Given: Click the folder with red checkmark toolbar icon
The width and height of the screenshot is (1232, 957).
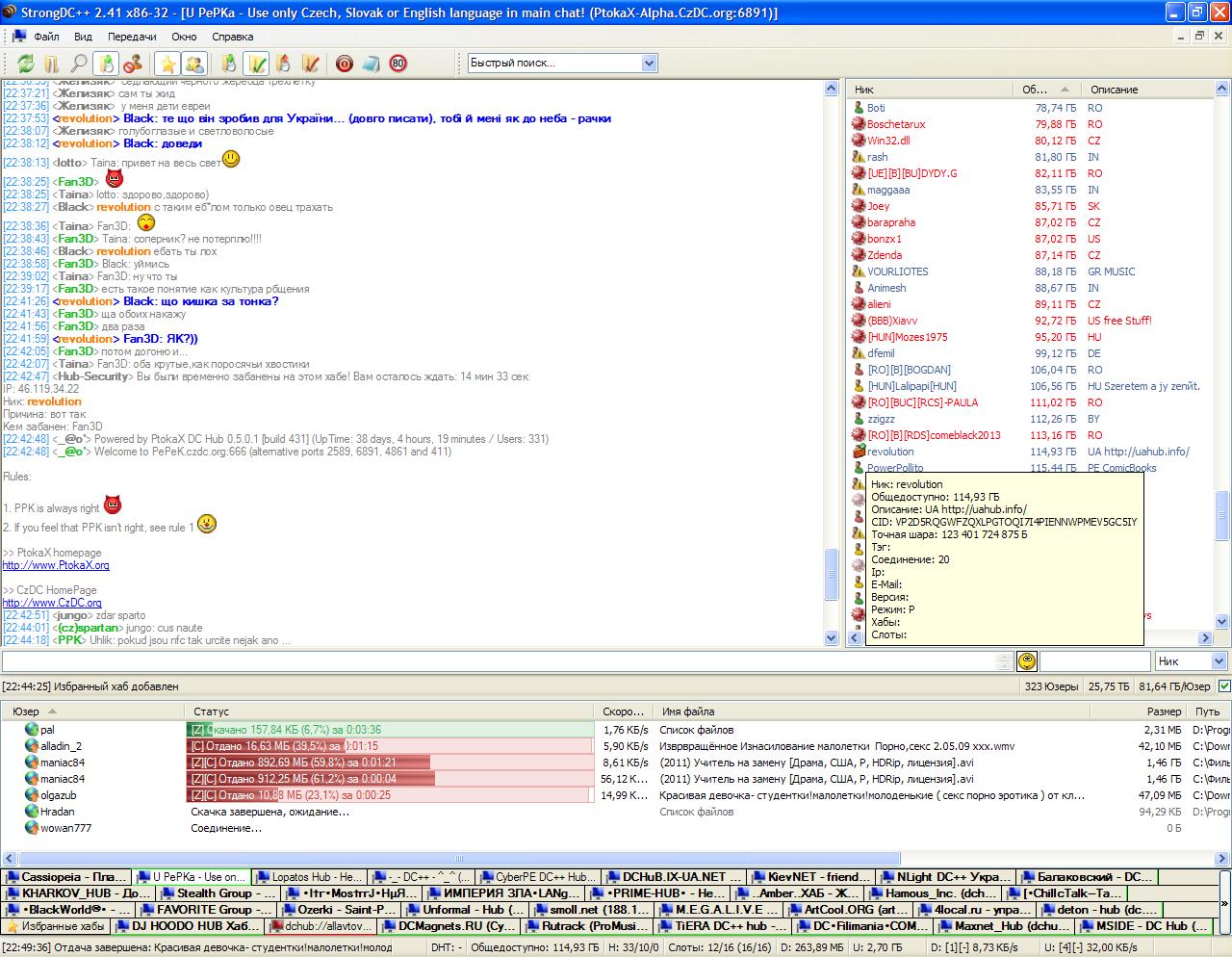Looking at the screenshot, I should point(310,64).
